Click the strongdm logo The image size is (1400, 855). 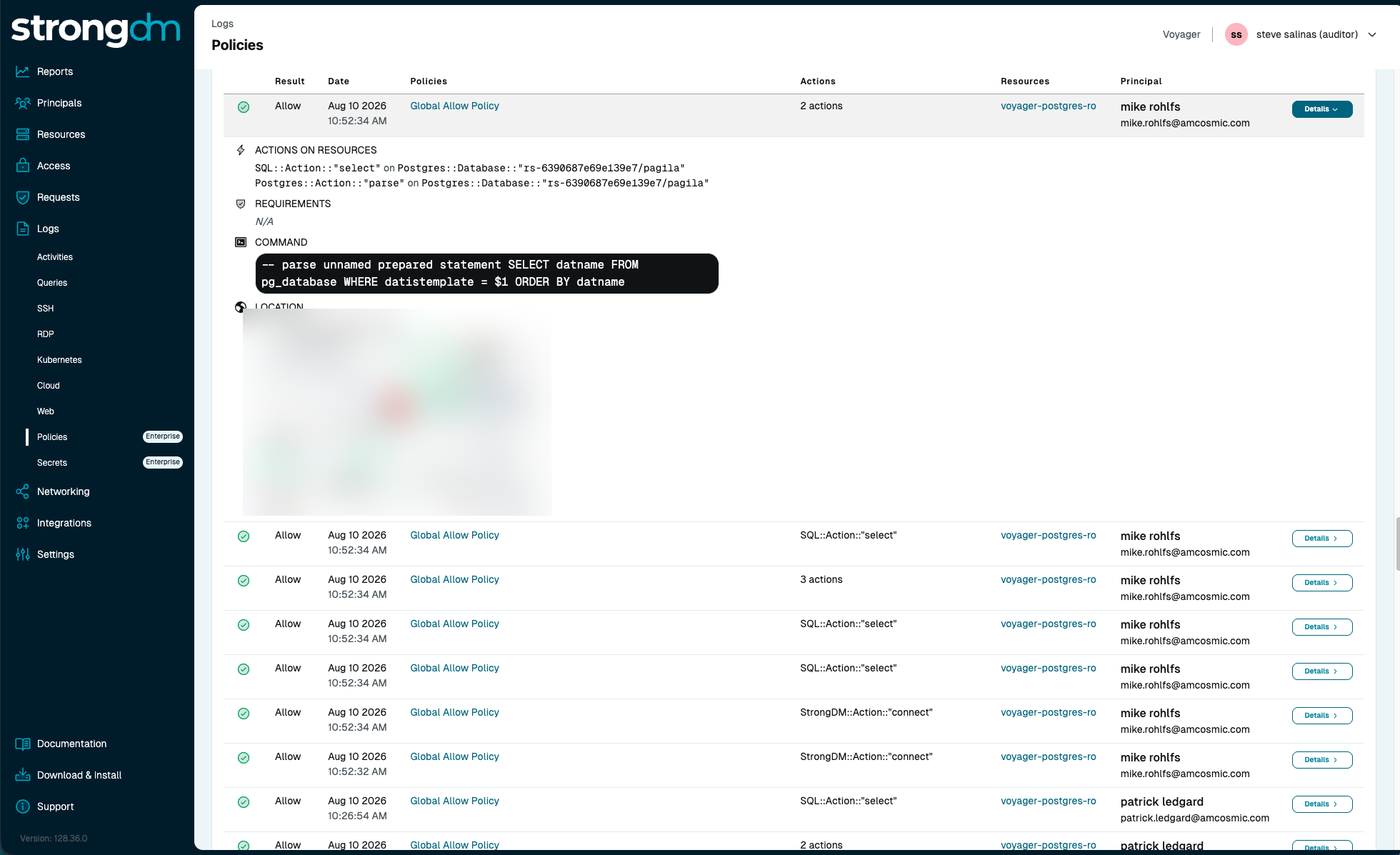tap(96, 29)
